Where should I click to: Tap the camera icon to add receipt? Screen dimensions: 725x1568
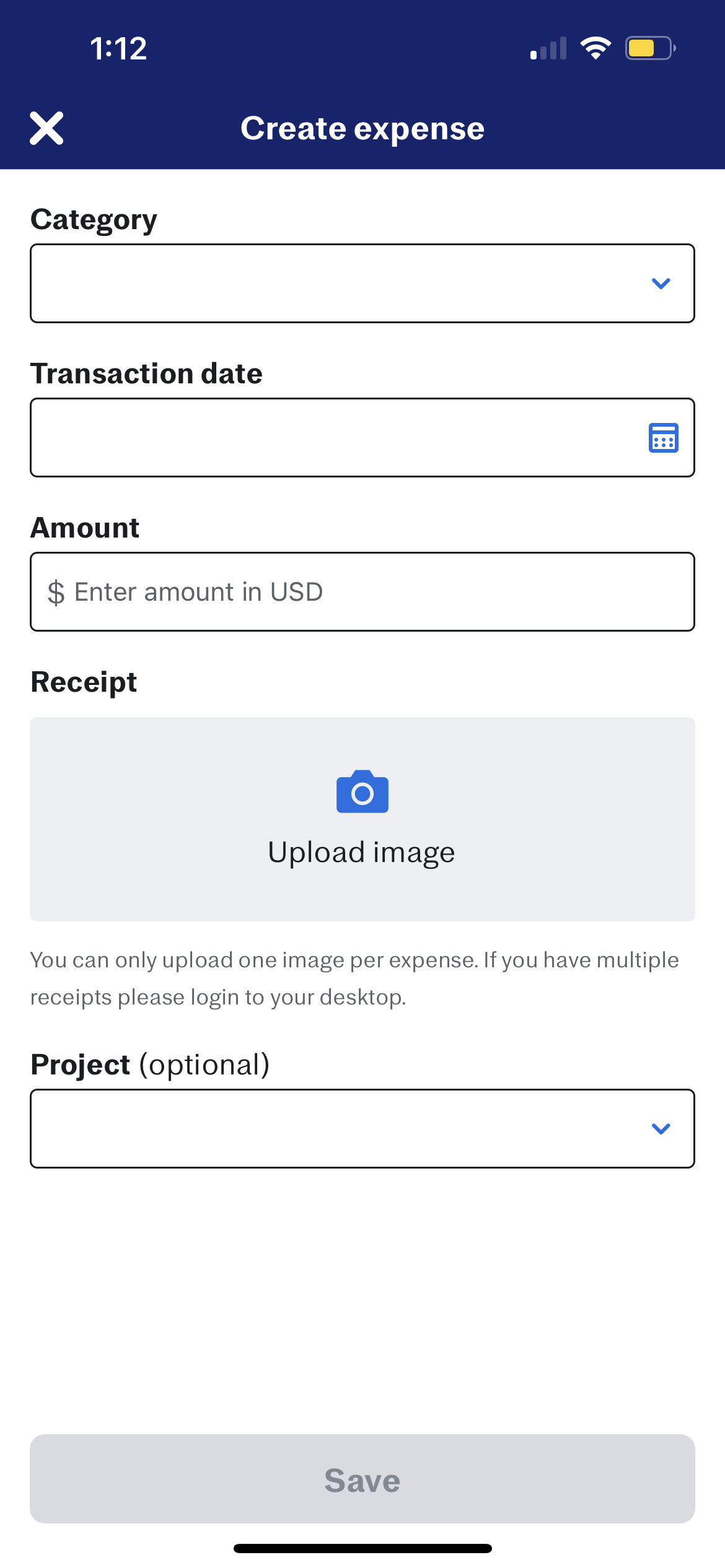point(362,791)
